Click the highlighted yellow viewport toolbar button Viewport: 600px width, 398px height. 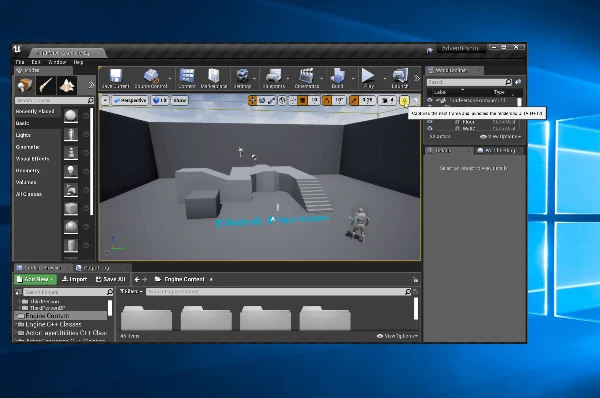404,101
